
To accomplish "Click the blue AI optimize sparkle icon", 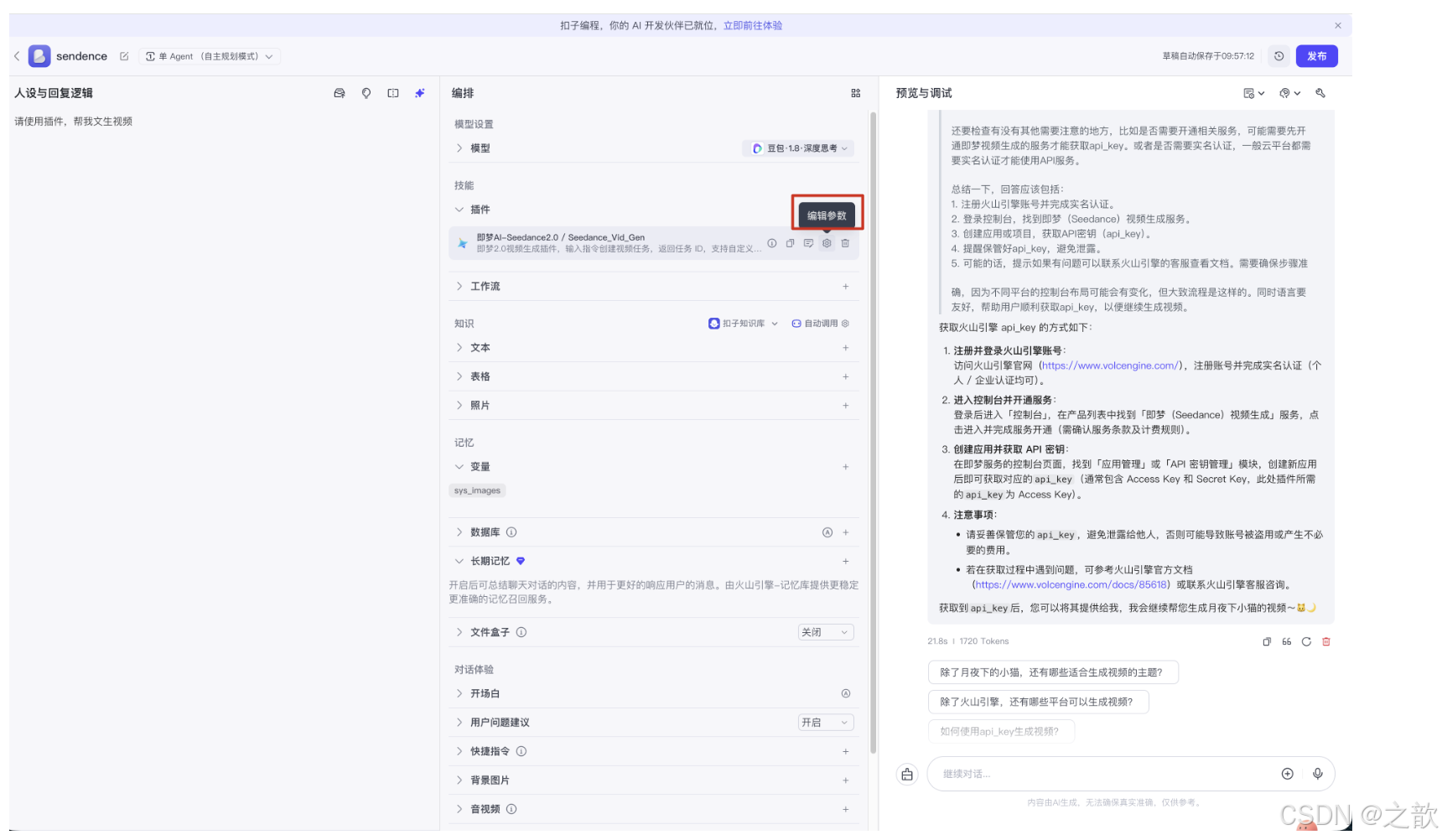I will [x=420, y=93].
